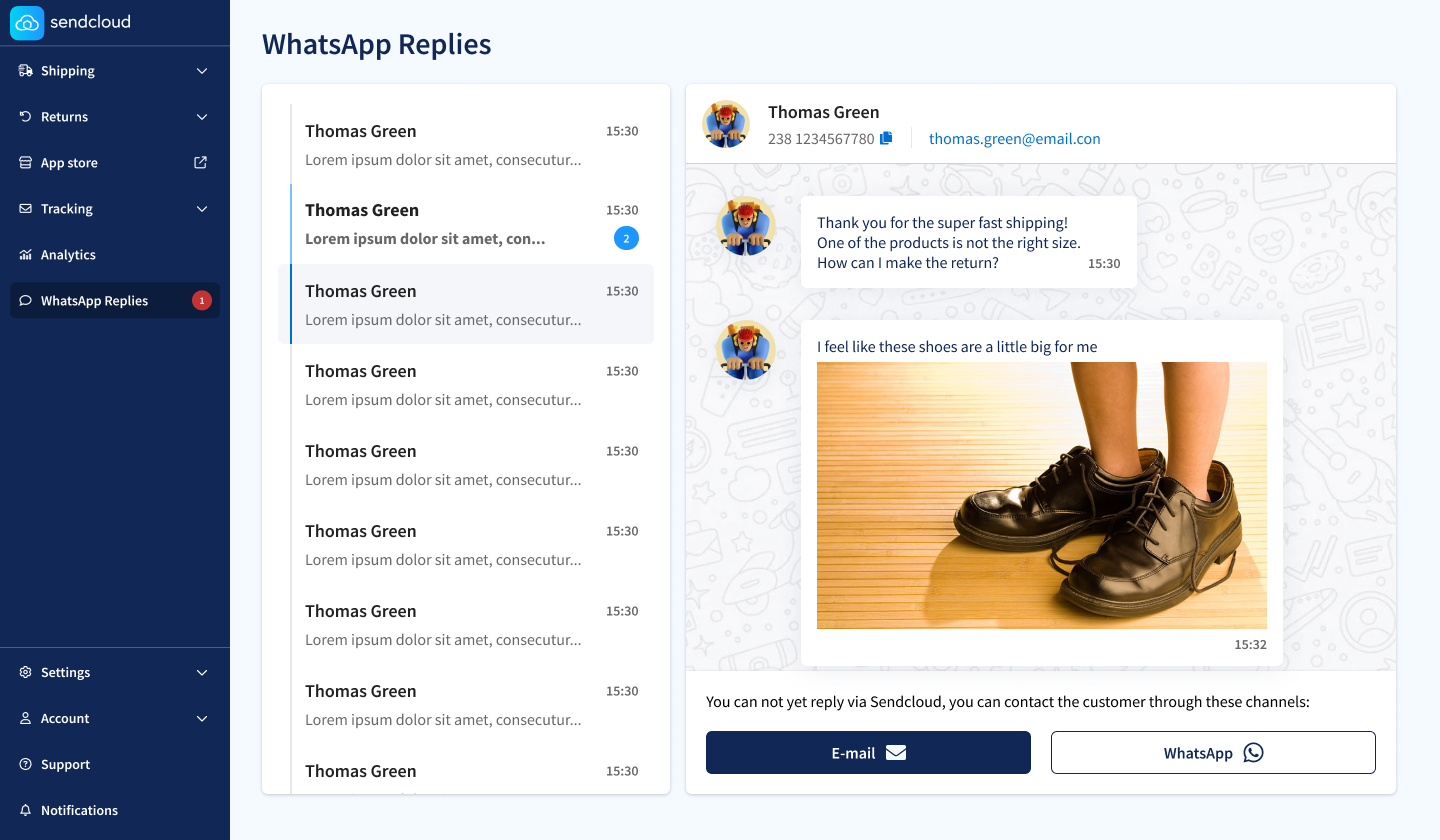Click the Sendcloud cloud logo icon
Image resolution: width=1440 pixels, height=840 pixels.
pyautogui.click(x=27, y=22)
